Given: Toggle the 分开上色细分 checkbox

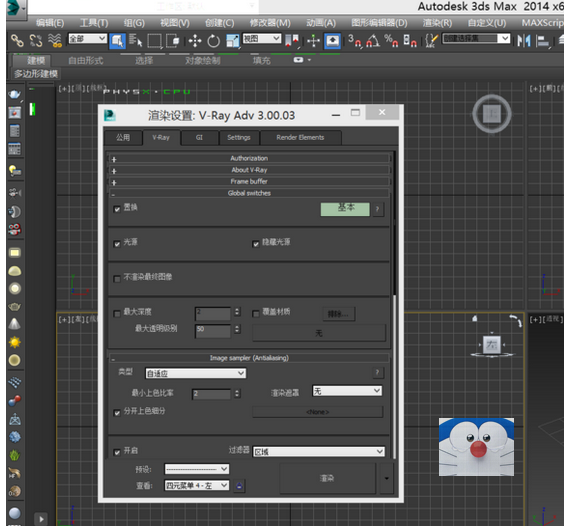Looking at the screenshot, I should (117, 413).
